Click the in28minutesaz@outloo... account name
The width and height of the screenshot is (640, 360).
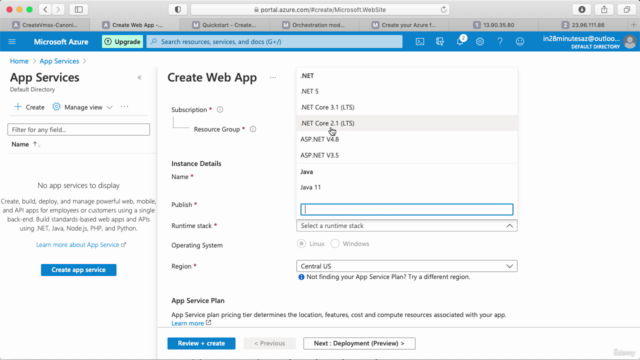coord(581,39)
